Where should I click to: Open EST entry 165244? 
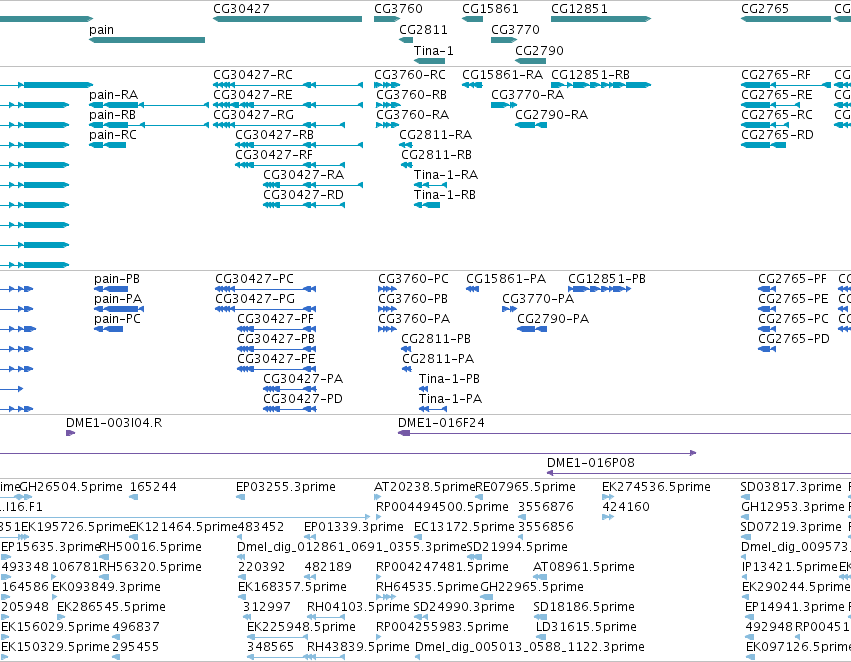pyautogui.click(x=153, y=487)
